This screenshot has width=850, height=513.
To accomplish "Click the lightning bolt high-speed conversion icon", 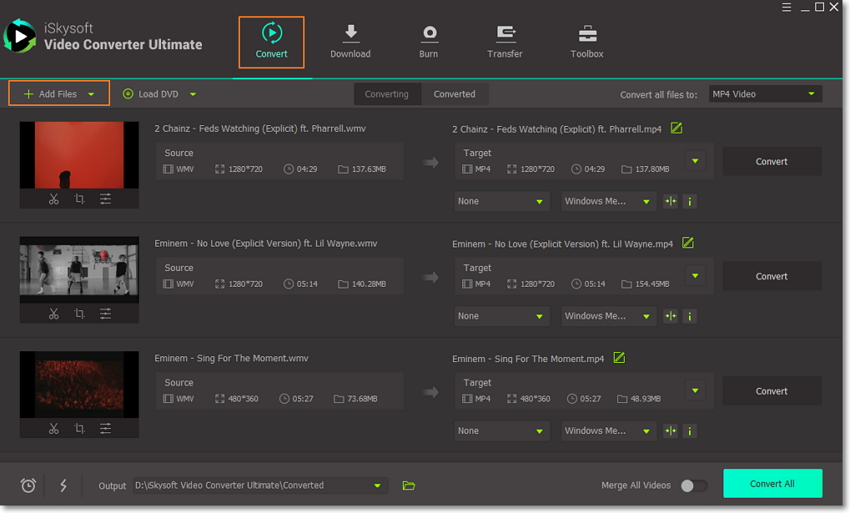I will click(63, 485).
